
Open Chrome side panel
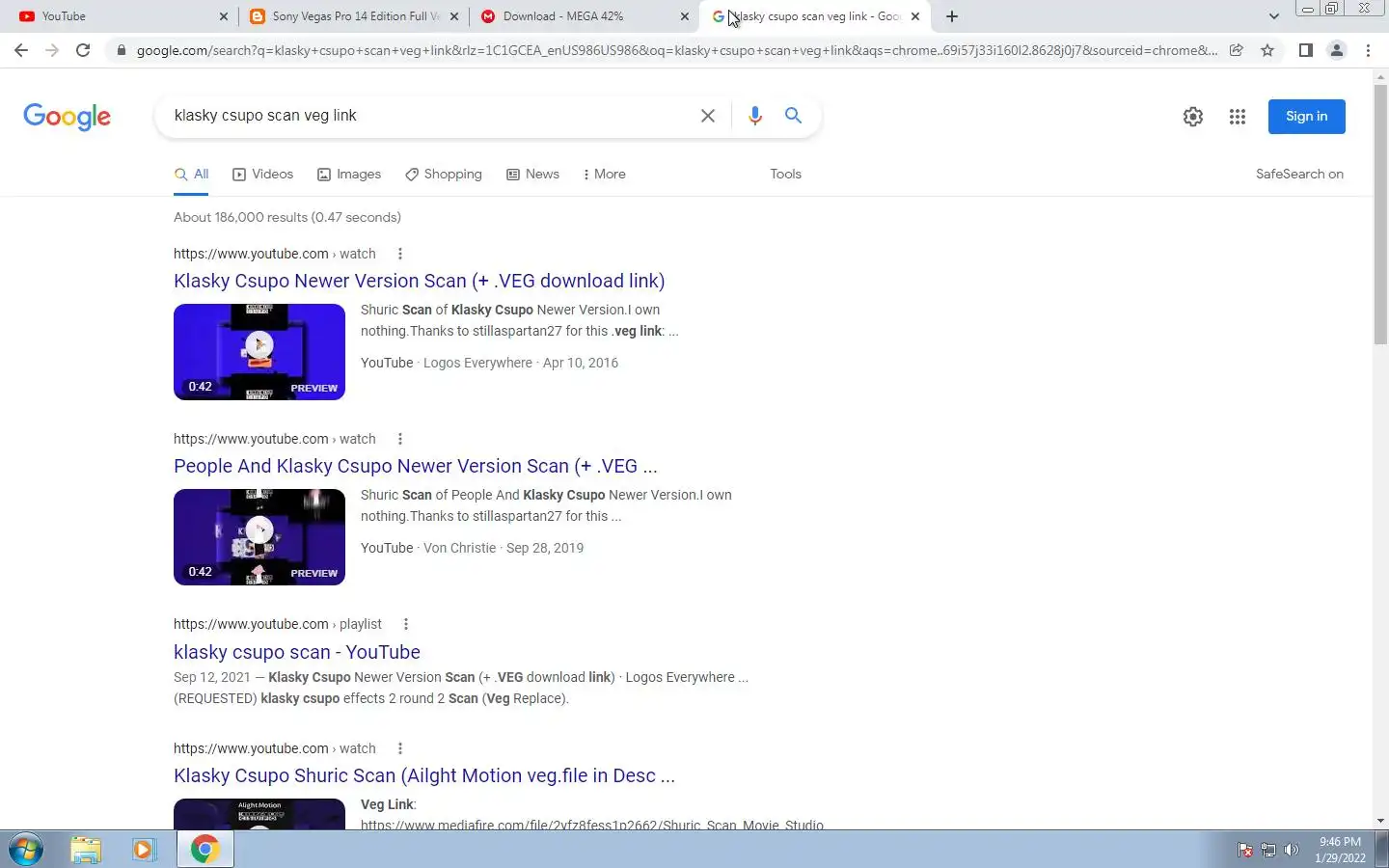pos(1305,50)
